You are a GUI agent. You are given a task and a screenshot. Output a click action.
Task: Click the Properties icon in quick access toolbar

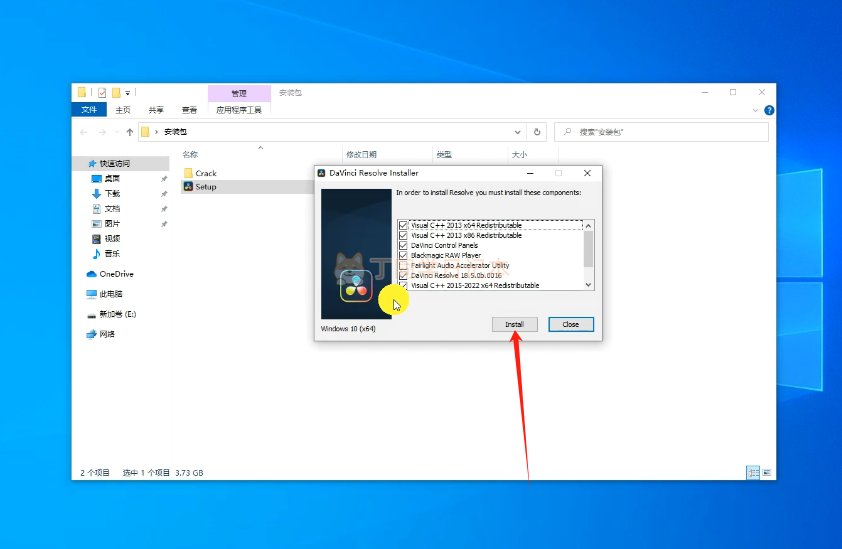[x=102, y=93]
